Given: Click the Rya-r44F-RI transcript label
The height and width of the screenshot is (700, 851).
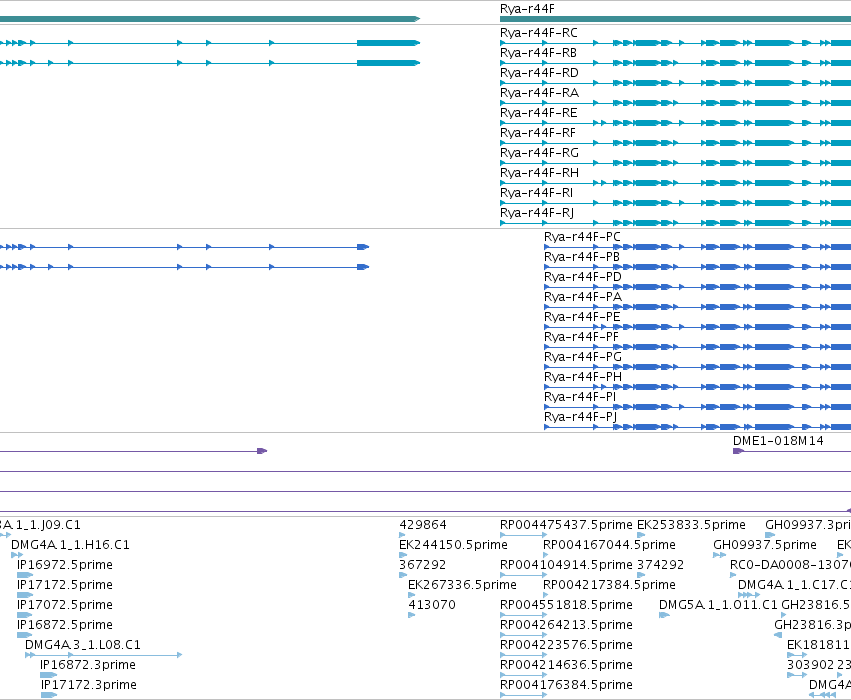Looking at the screenshot, I should tap(536, 193).
